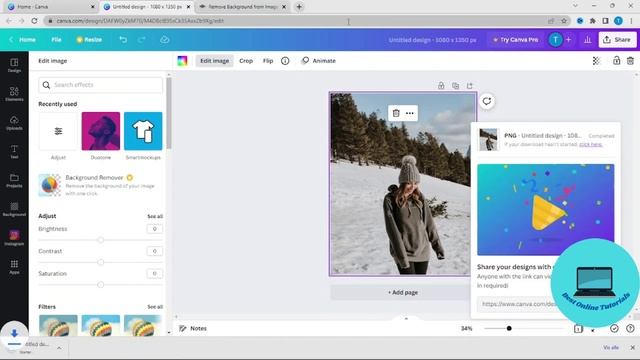Delete image via floating trash icon

coord(396,113)
